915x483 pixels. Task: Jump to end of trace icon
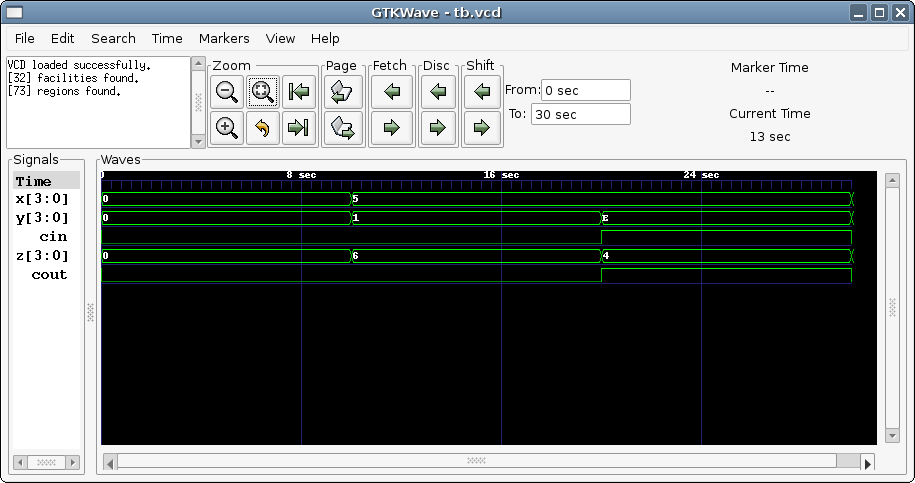tap(297, 128)
